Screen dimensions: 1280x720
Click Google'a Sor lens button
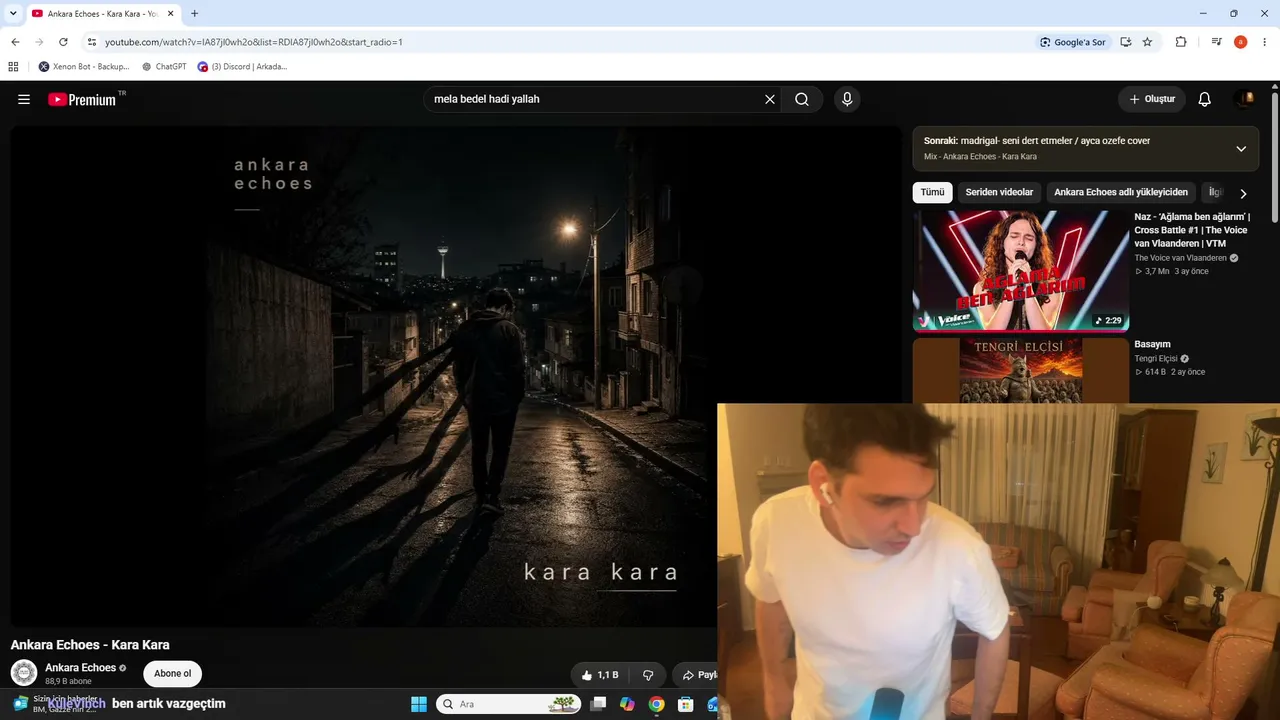click(1073, 42)
